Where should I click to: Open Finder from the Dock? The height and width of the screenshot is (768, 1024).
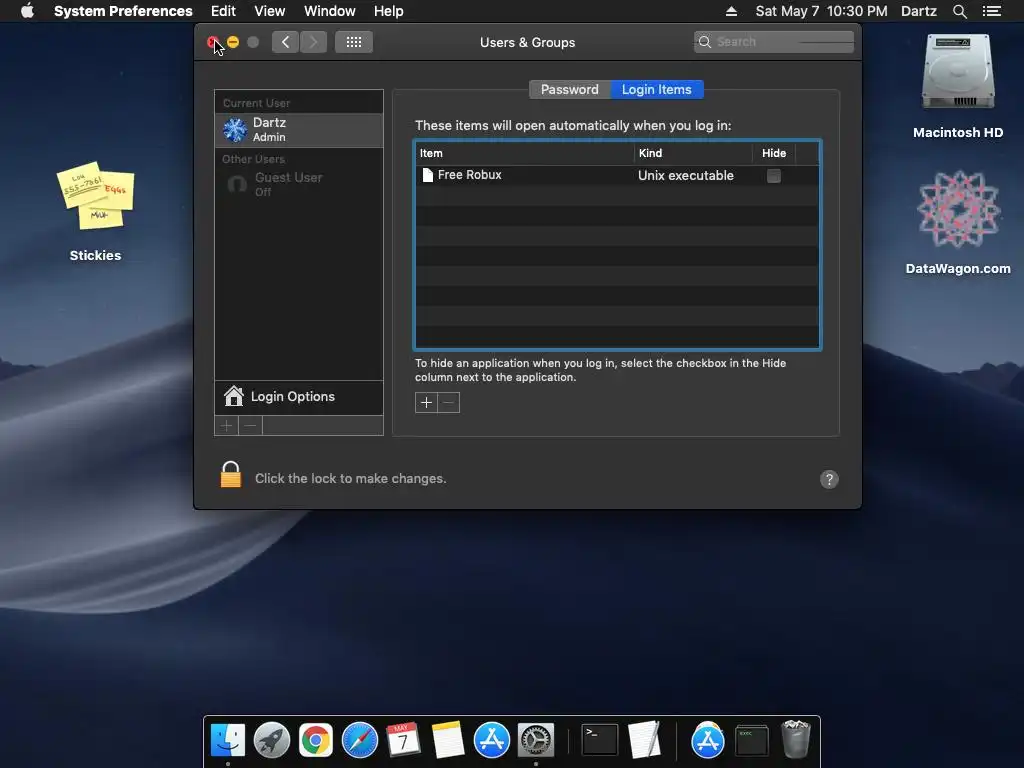coord(228,741)
